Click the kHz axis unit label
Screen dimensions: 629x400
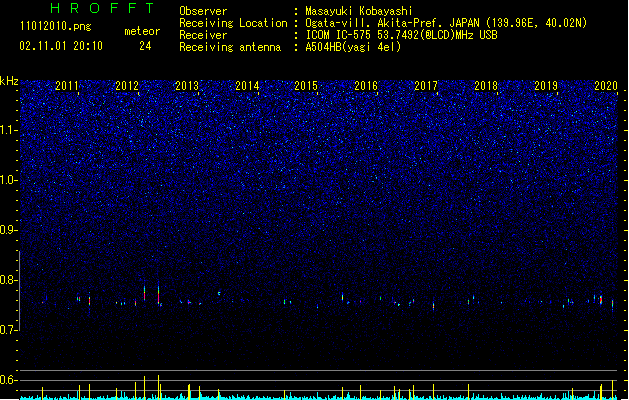click(9, 81)
